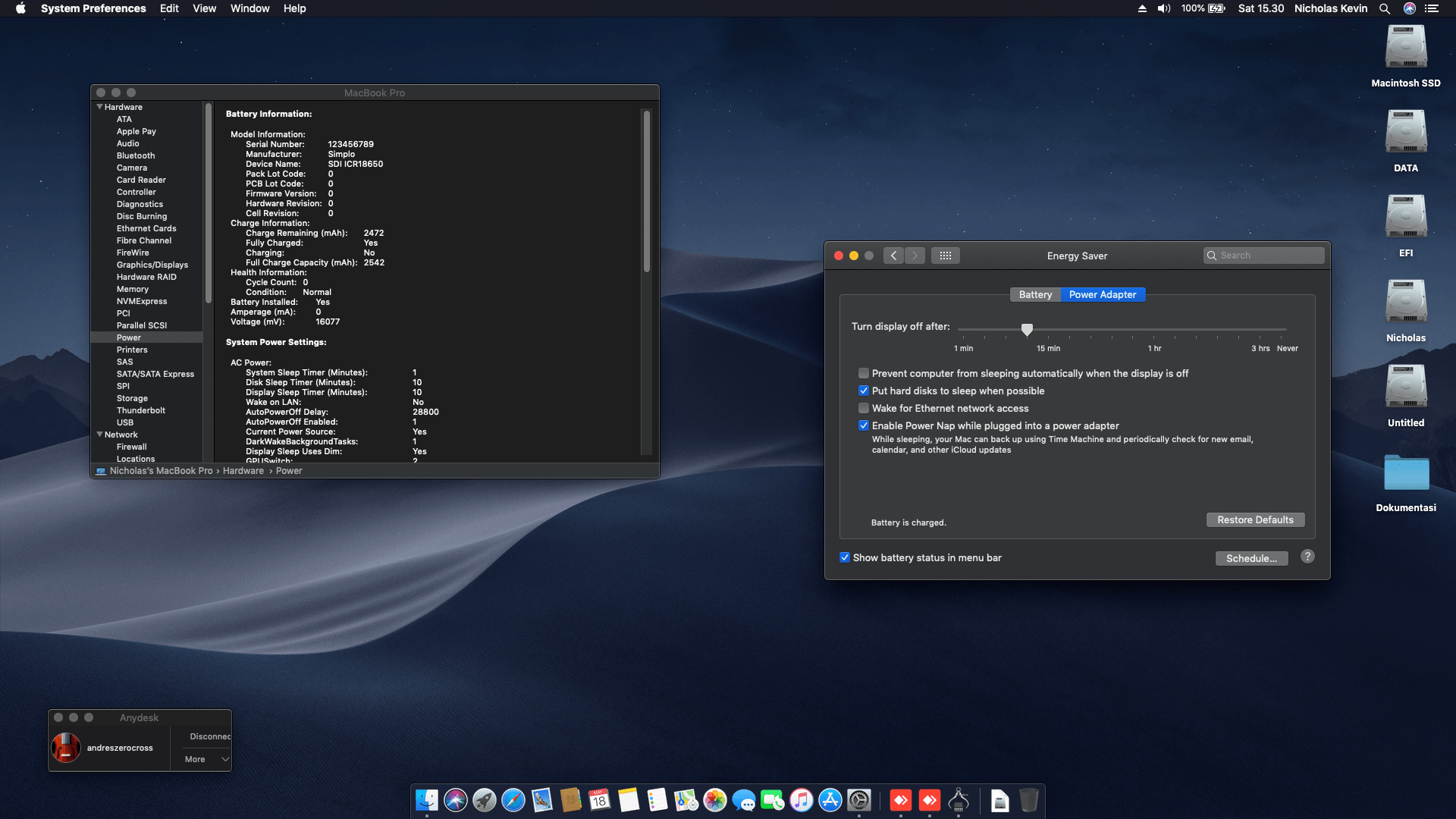1456x819 pixels.
Task: Open Safari from the Dock
Action: [513, 800]
